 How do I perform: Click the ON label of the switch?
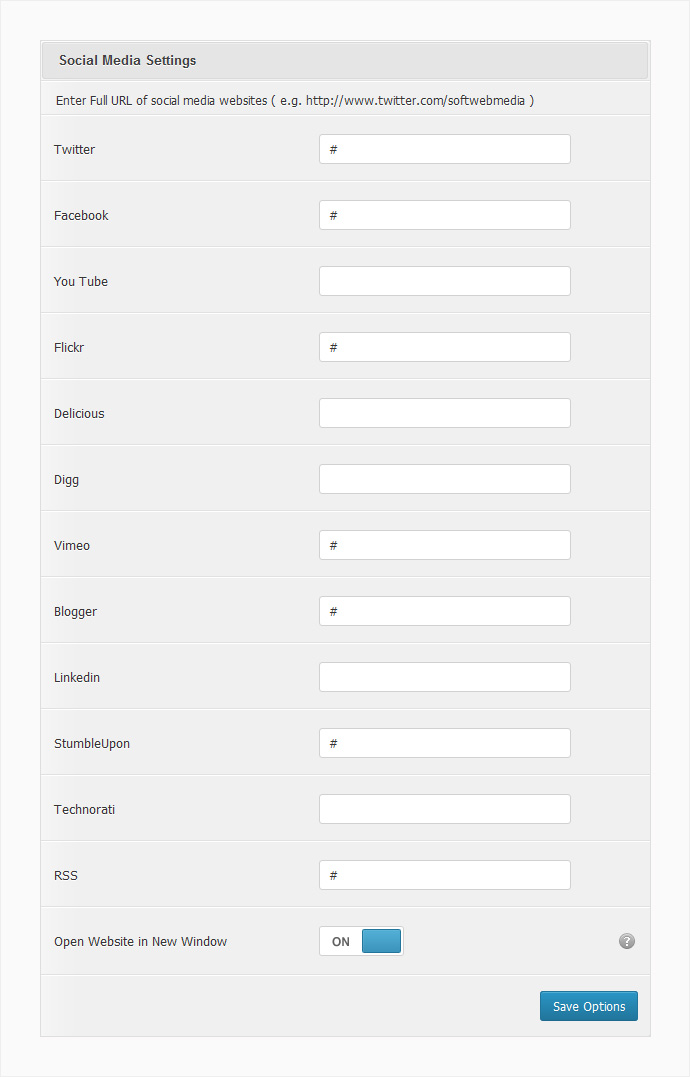point(341,942)
